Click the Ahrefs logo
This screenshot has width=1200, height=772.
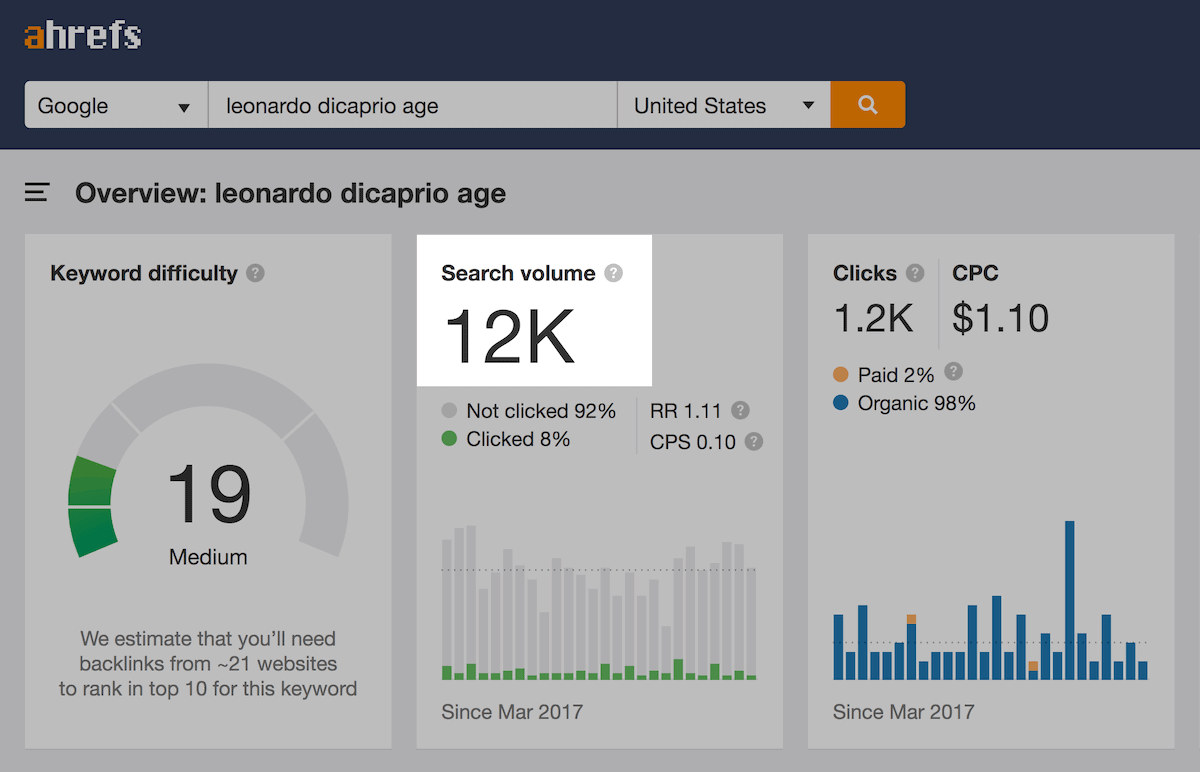[x=83, y=37]
